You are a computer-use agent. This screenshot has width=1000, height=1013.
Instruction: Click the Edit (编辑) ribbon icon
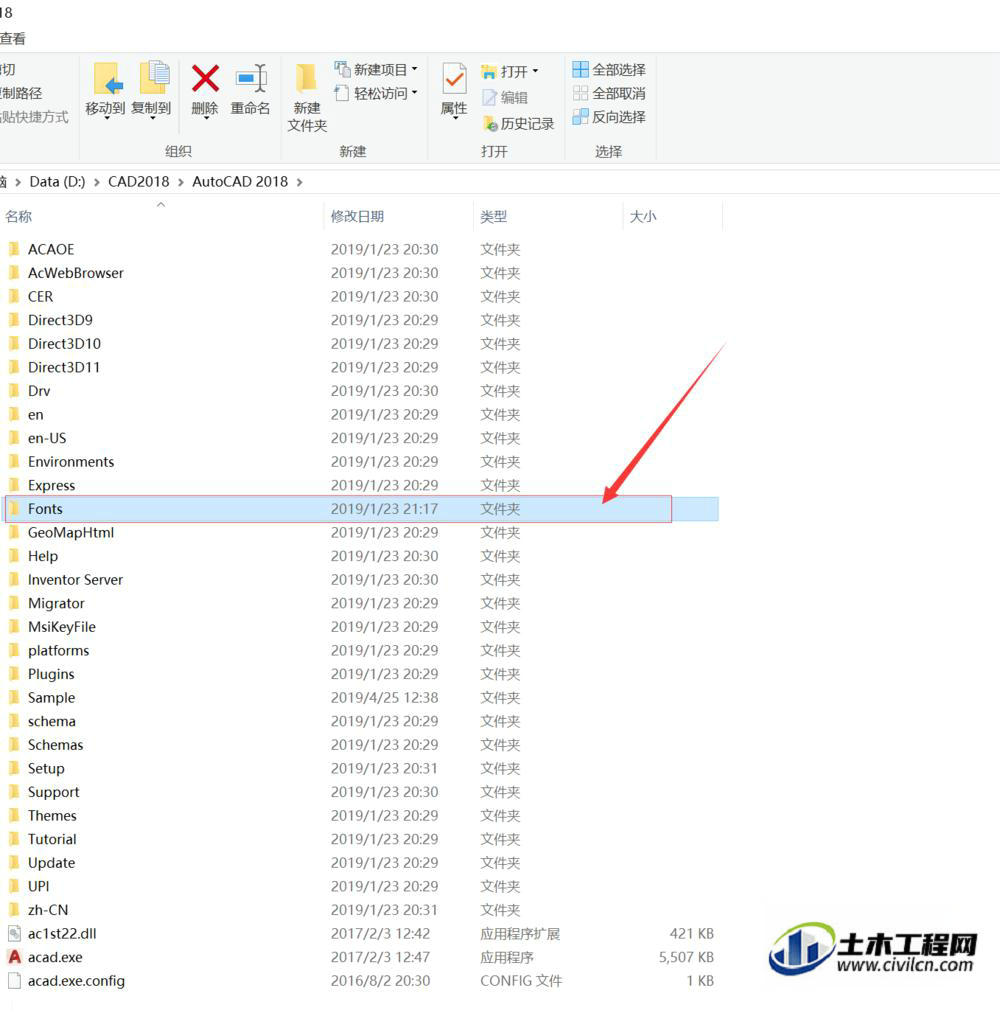tap(489, 98)
